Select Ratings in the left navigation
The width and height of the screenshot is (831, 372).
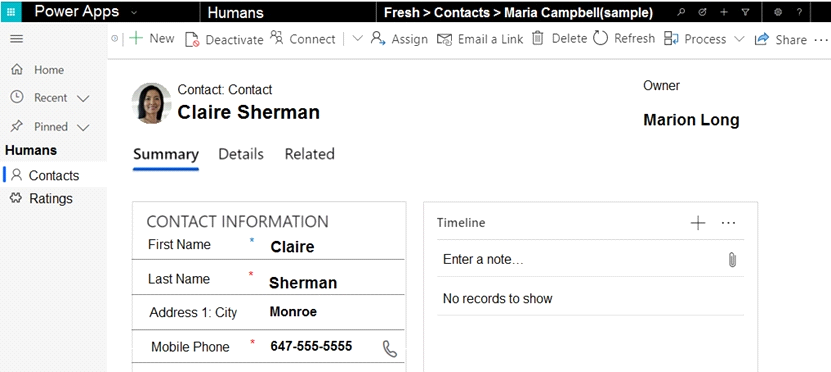[53, 199]
